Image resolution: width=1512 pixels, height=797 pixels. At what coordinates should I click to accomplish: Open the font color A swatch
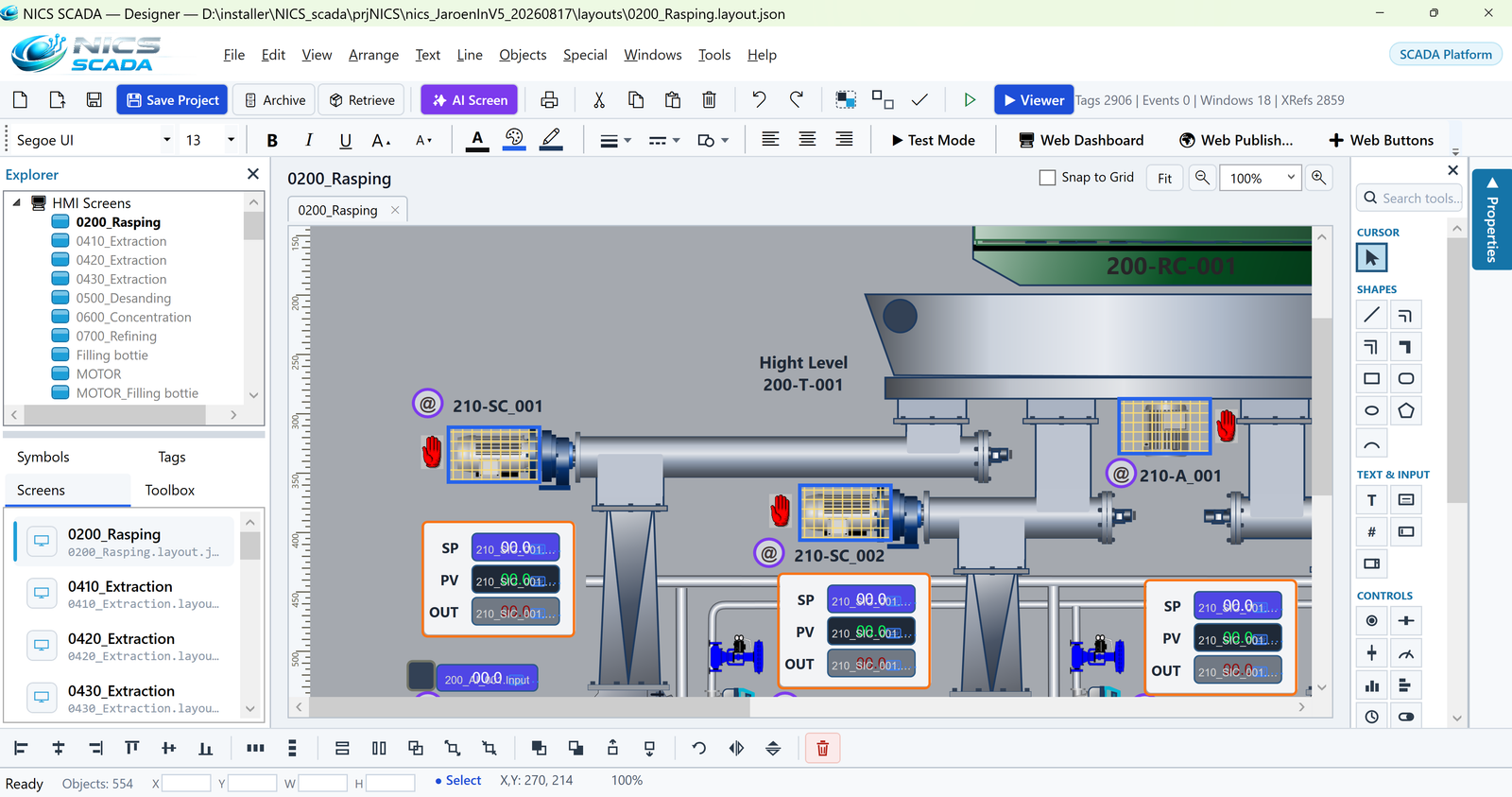pyautogui.click(x=477, y=140)
